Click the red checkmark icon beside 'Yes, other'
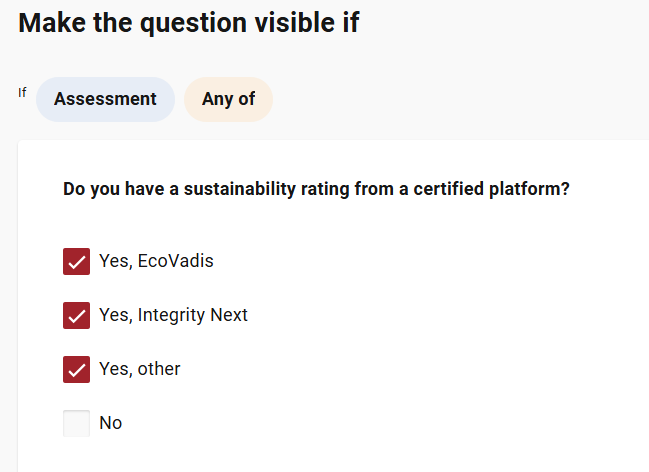Image resolution: width=649 pixels, height=472 pixels. click(x=76, y=369)
